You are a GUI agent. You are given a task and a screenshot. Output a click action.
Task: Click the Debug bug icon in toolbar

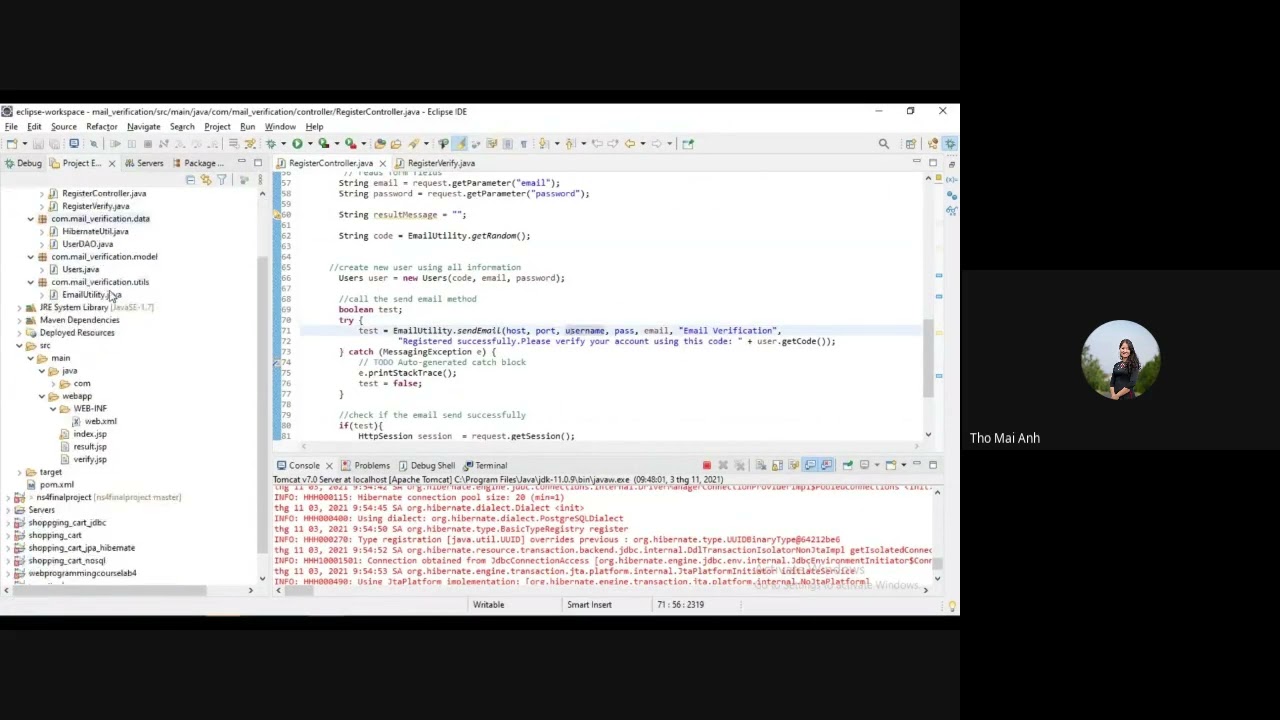[x=270, y=143]
